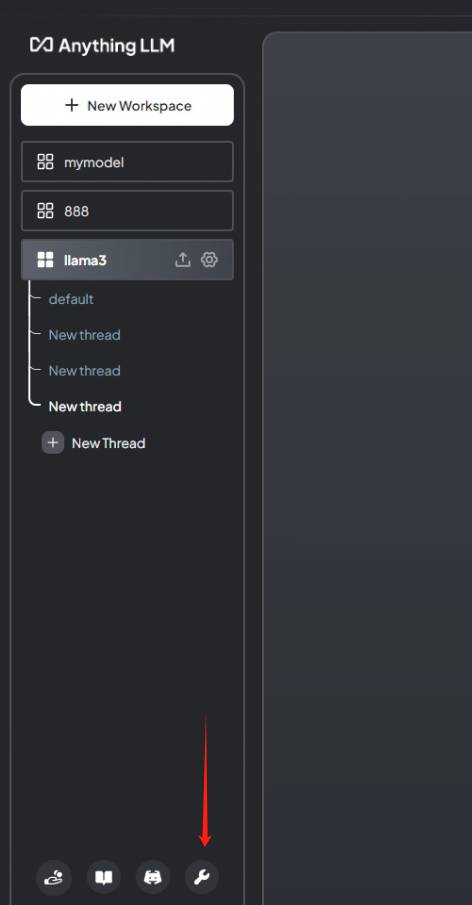Click the filled grid icon beside llama3
This screenshot has height=905, width=472.
point(45,260)
